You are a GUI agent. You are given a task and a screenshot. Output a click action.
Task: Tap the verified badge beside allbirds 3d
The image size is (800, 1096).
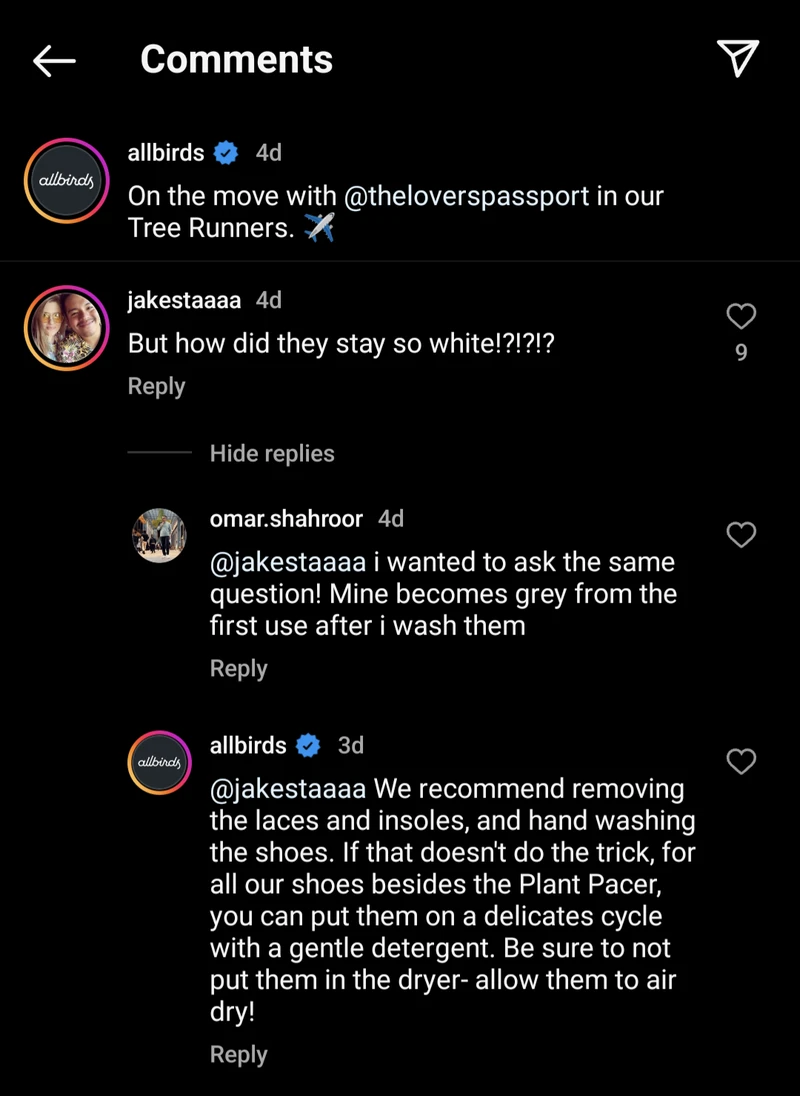[x=308, y=746]
